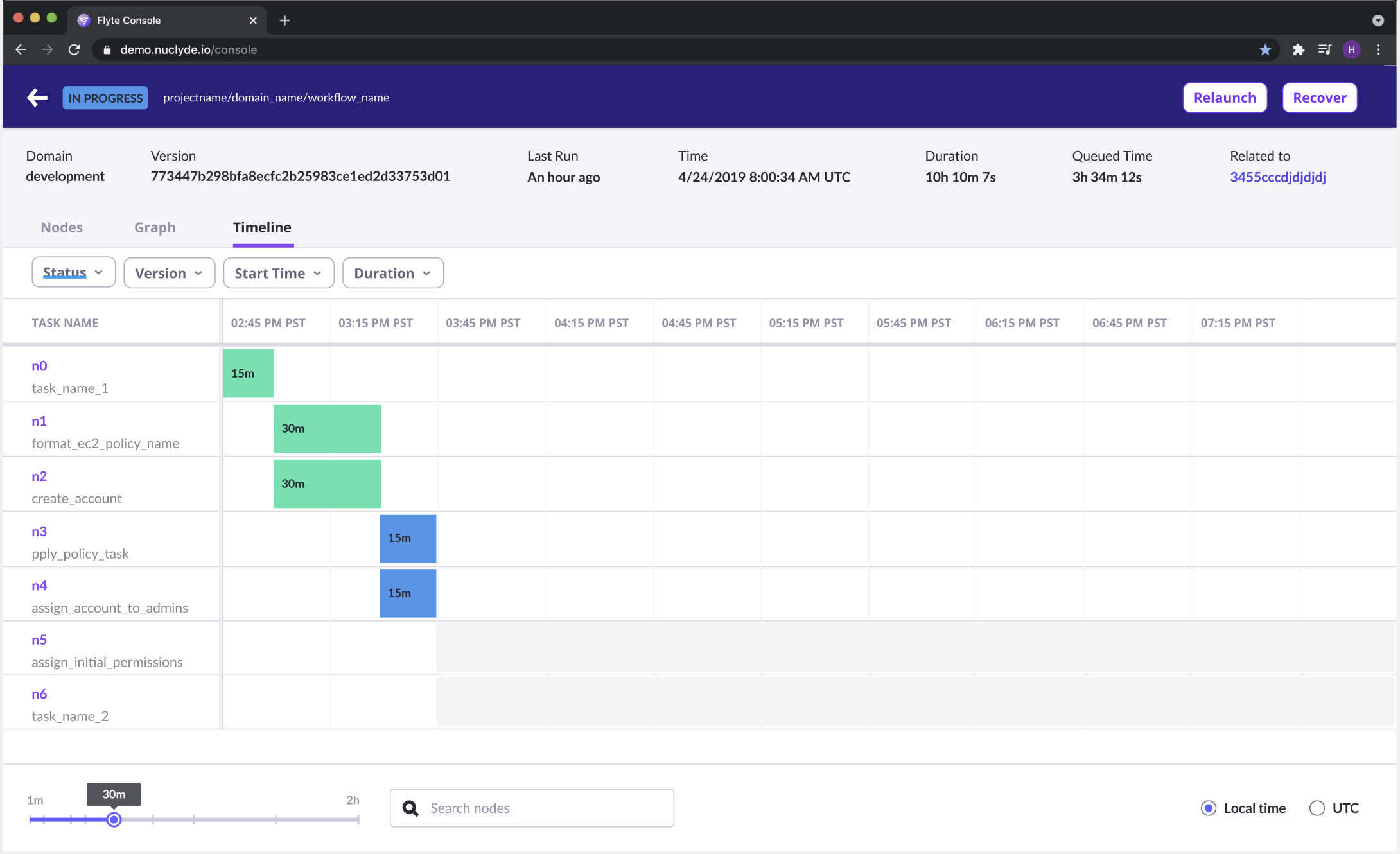Image resolution: width=1400 pixels, height=854 pixels.
Task: Click the magnifier icon in Search nodes field
Action: [x=410, y=808]
